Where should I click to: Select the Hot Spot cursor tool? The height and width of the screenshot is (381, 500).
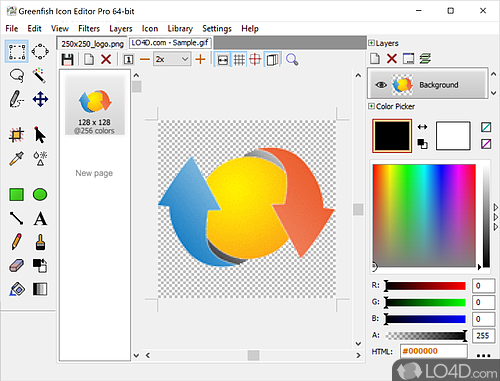pyautogui.click(x=40, y=135)
